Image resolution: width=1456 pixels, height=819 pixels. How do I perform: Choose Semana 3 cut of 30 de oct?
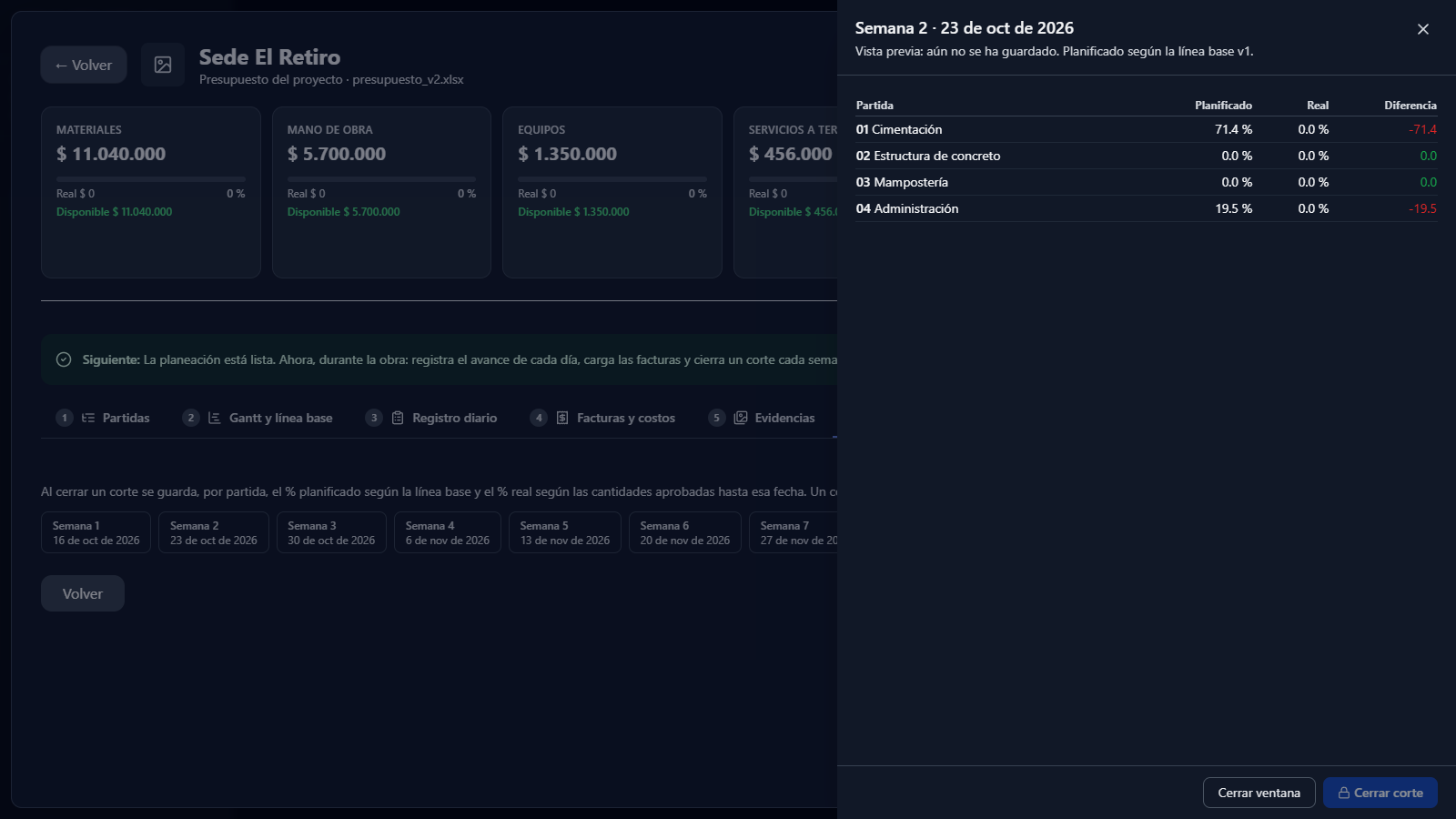point(331,532)
